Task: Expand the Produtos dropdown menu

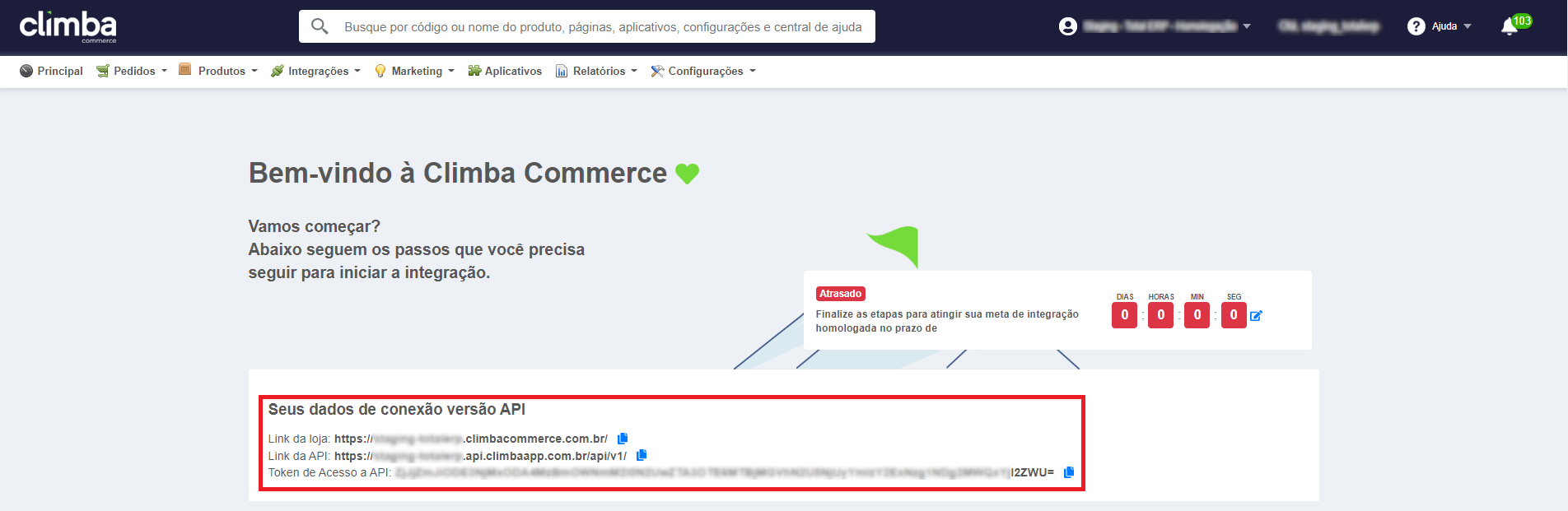Action: coord(219,72)
